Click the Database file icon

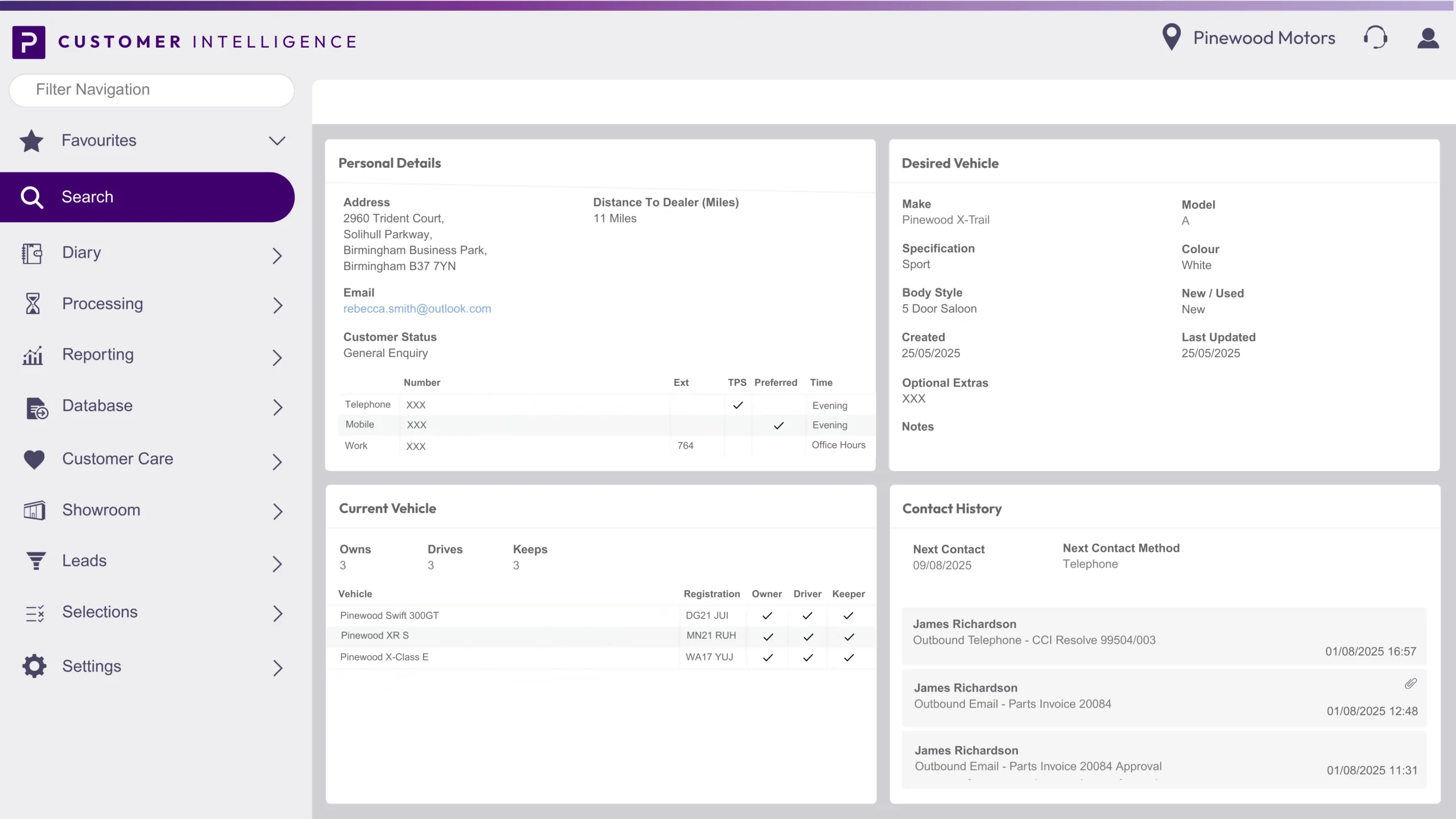pyautogui.click(x=37, y=408)
